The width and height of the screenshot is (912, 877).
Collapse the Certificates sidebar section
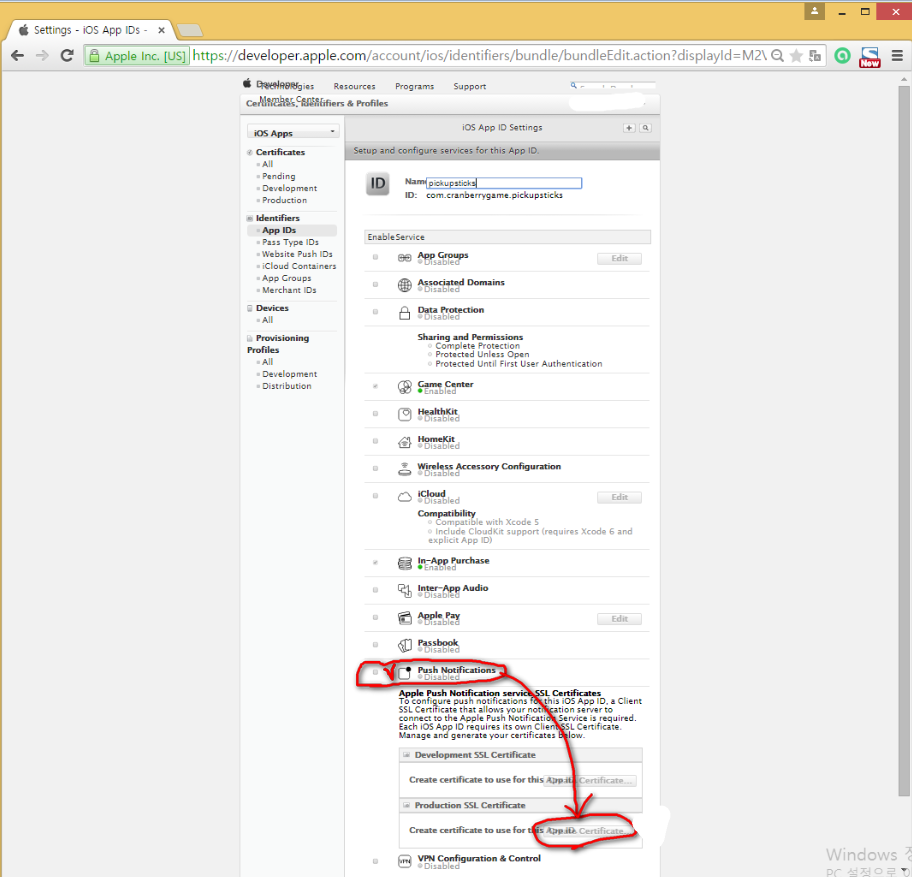tap(250, 152)
